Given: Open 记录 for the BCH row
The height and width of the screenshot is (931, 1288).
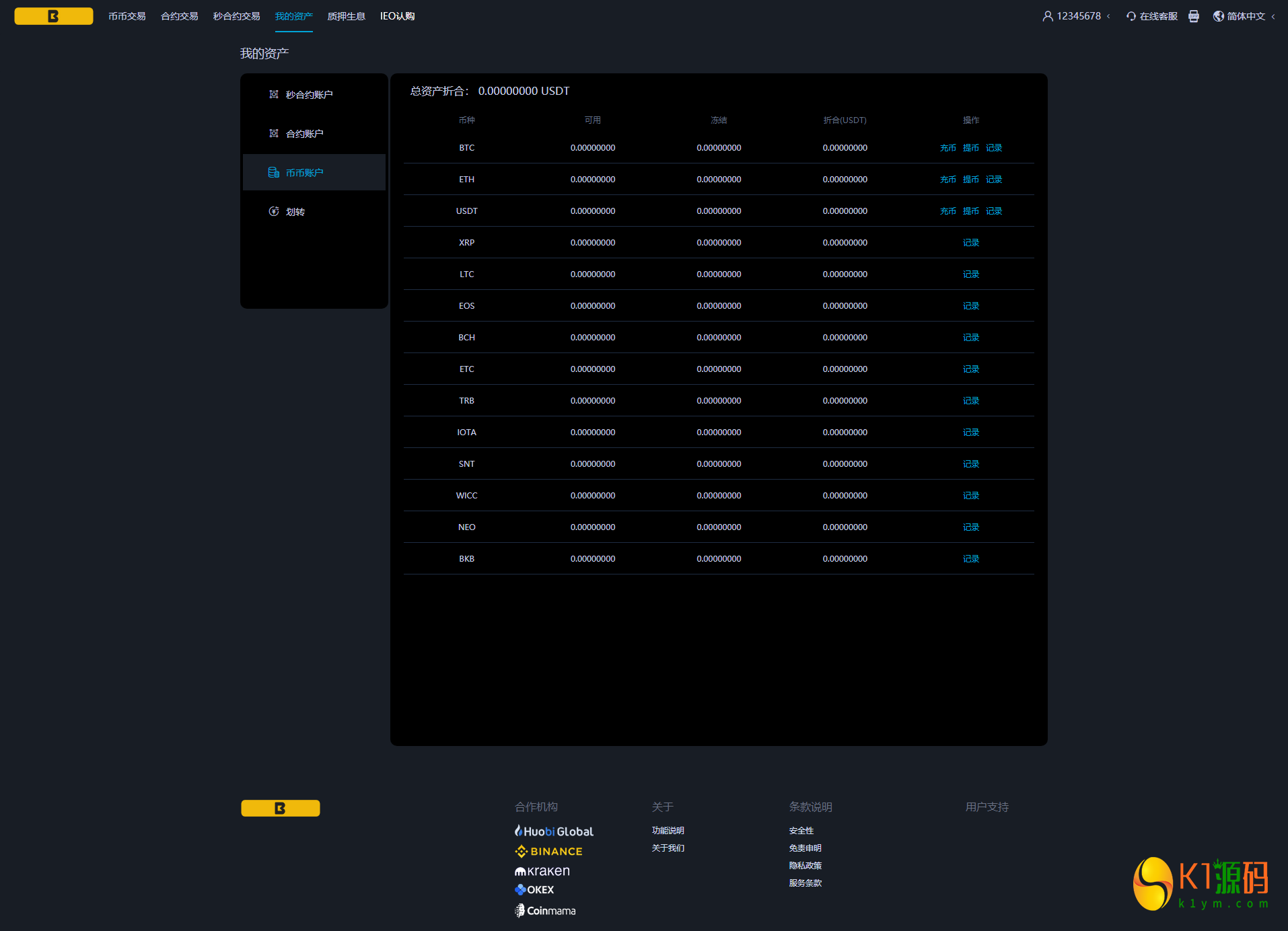Looking at the screenshot, I should pos(971,338).
